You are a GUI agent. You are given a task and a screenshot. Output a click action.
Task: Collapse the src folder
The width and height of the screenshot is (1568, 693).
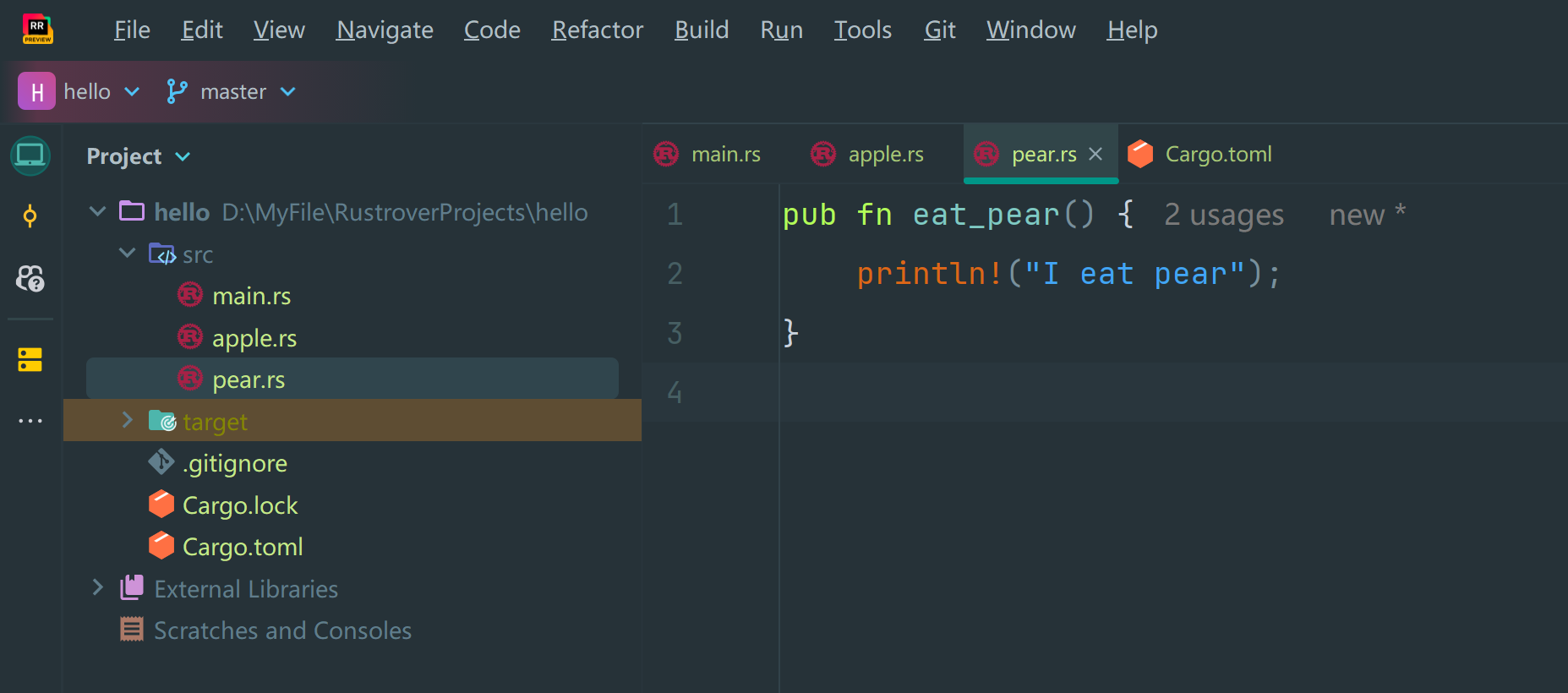(128, 253)
